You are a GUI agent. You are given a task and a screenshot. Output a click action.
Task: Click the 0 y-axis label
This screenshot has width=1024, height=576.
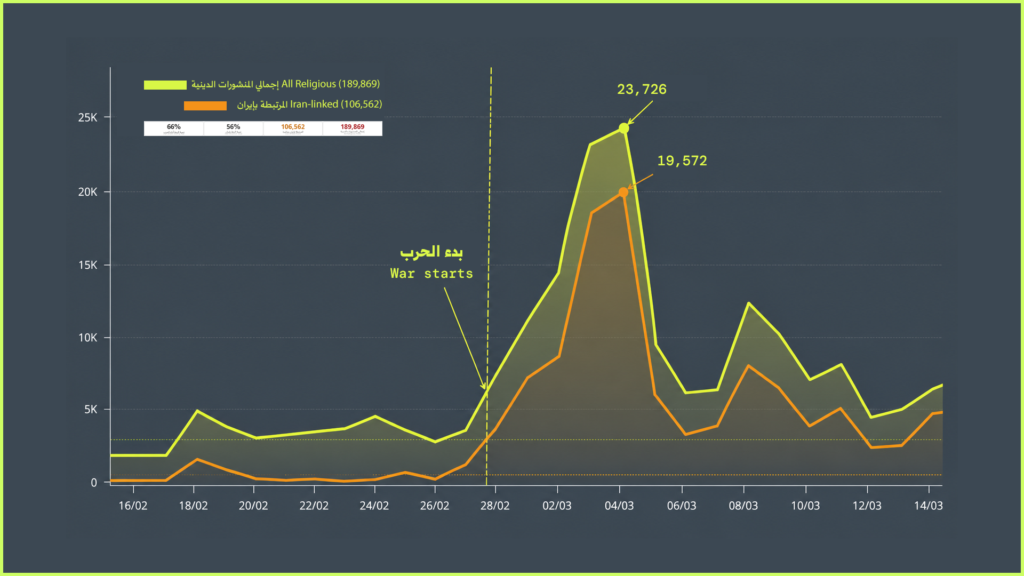tap(94, 483)
